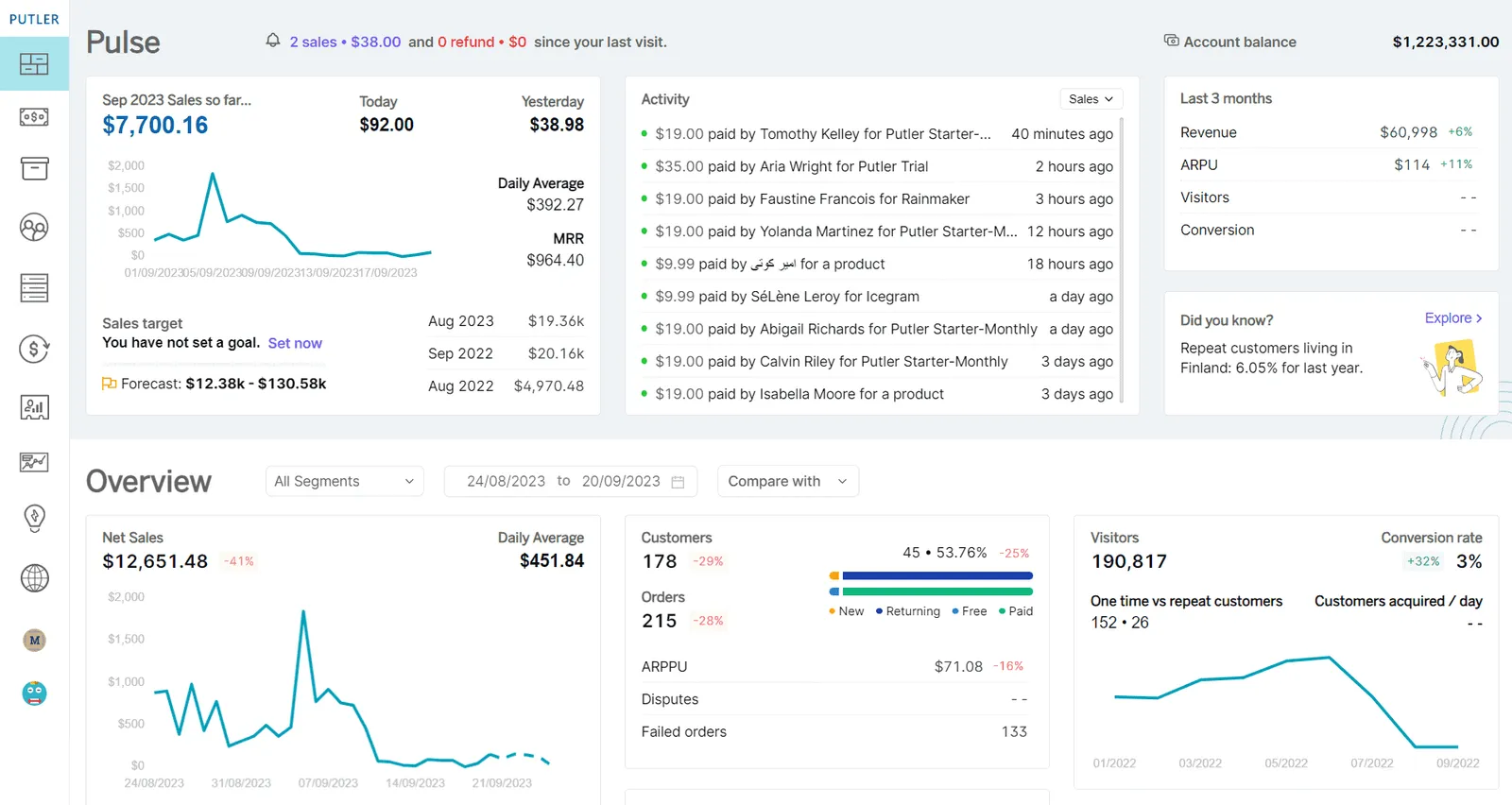Open the calendar icon in date range
The image size is (1512, 805).
(678, 482)
